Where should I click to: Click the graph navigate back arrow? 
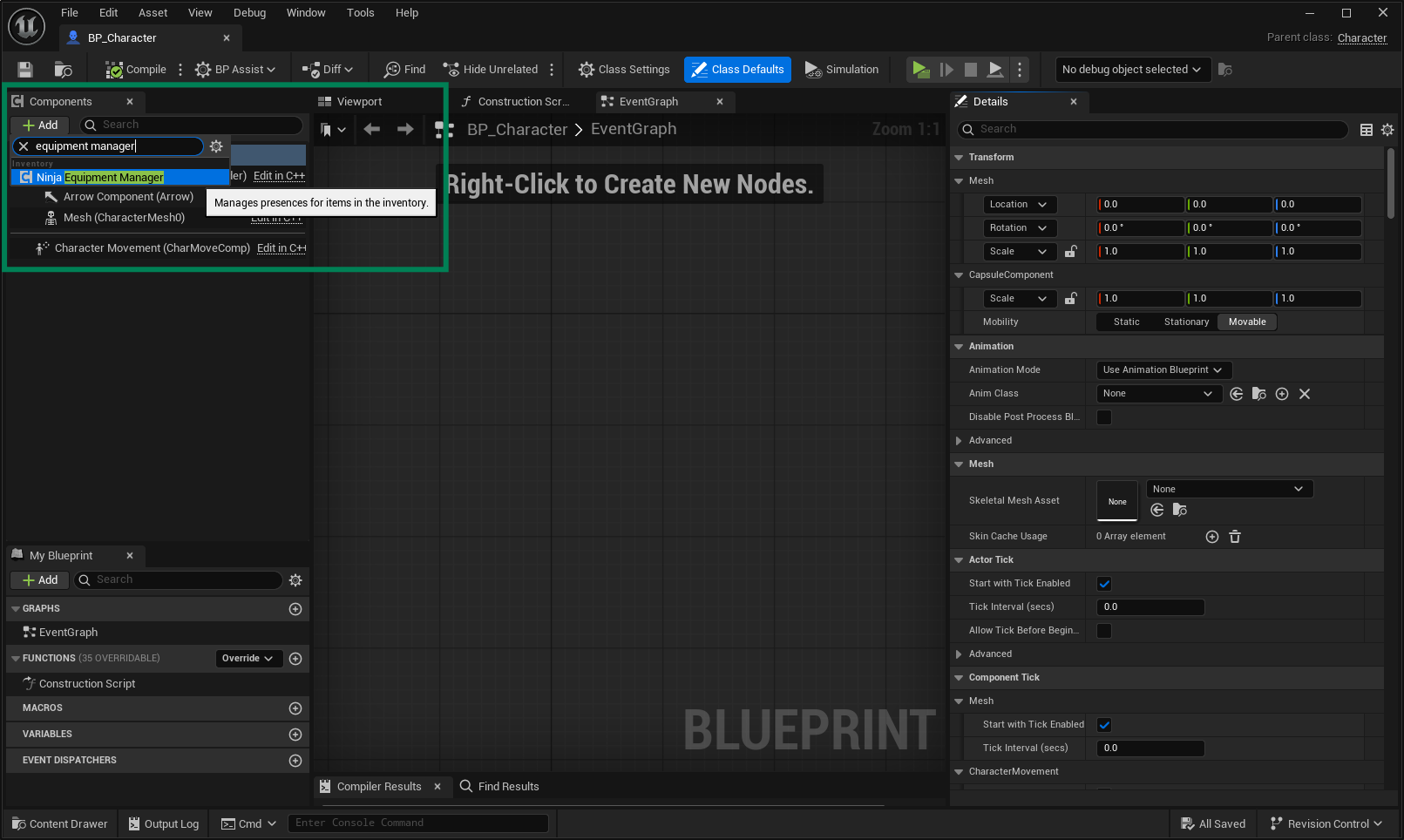point(372,130)
